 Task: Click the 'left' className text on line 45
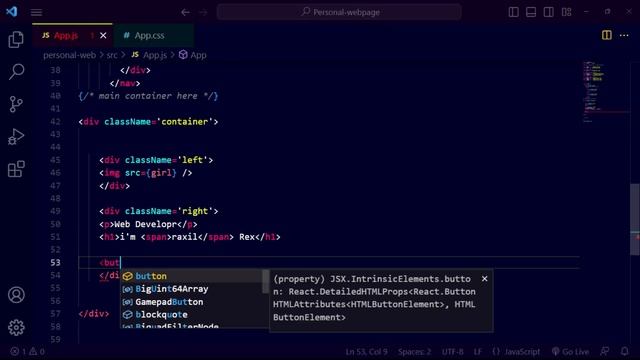(x=192, y=160)
